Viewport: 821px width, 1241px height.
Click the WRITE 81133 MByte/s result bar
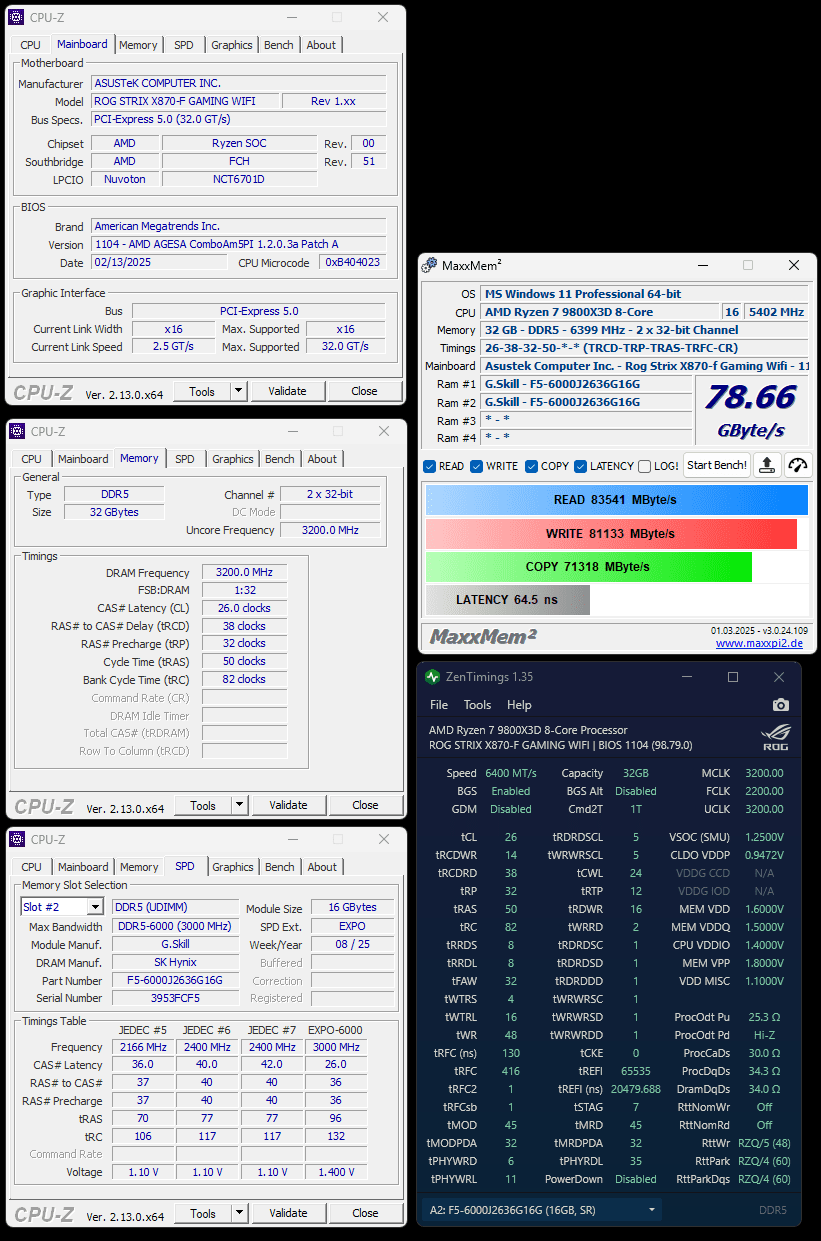click(611, 534)
